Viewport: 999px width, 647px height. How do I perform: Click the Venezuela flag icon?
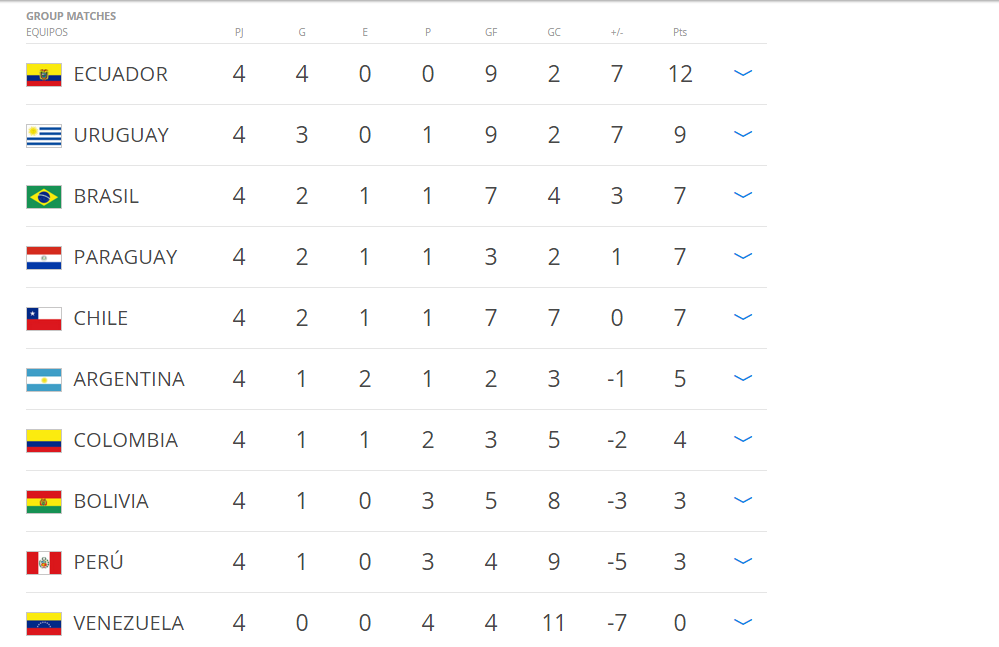coord(44,624)
